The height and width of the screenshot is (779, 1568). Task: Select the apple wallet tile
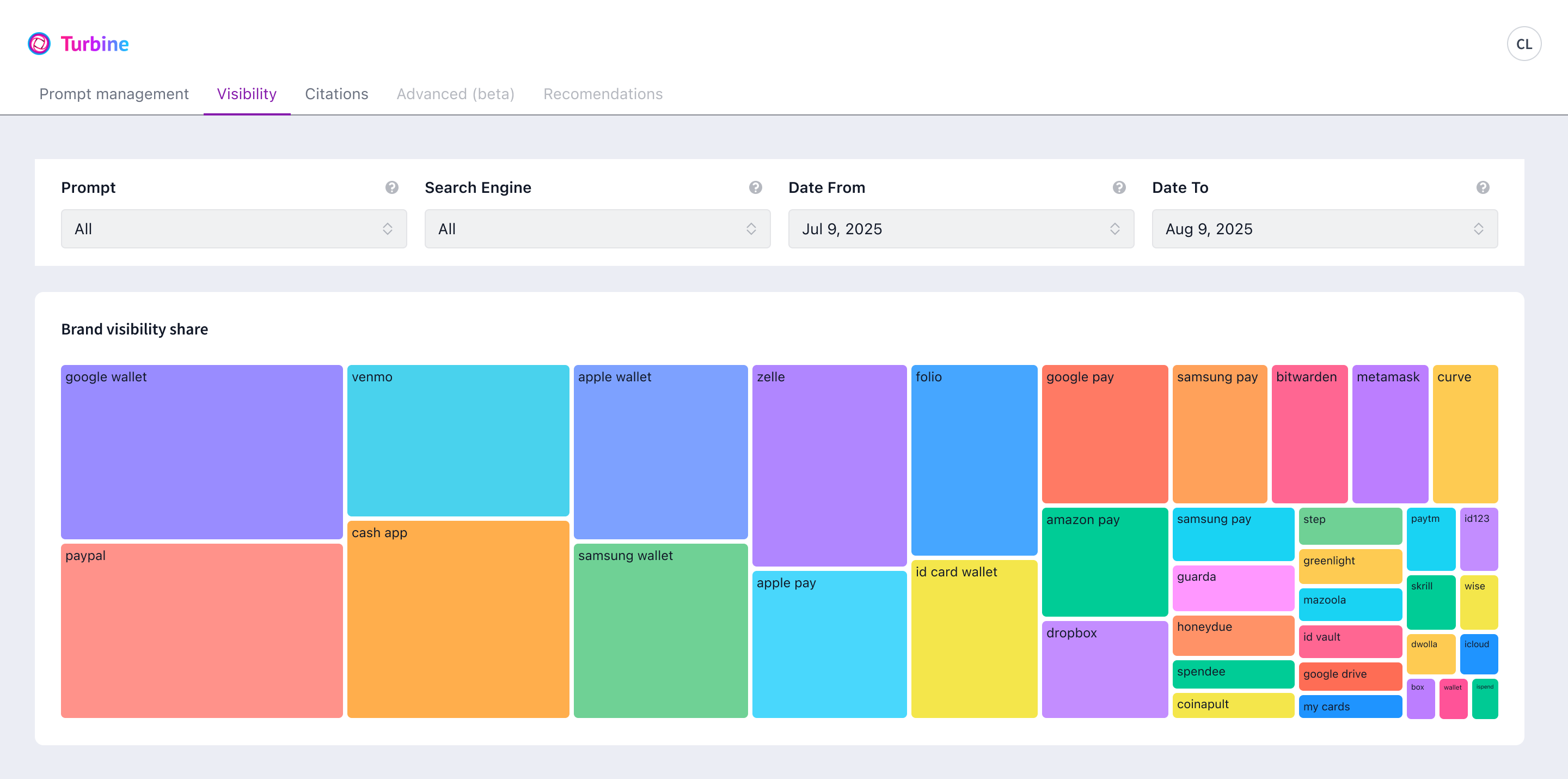point(660,451)
